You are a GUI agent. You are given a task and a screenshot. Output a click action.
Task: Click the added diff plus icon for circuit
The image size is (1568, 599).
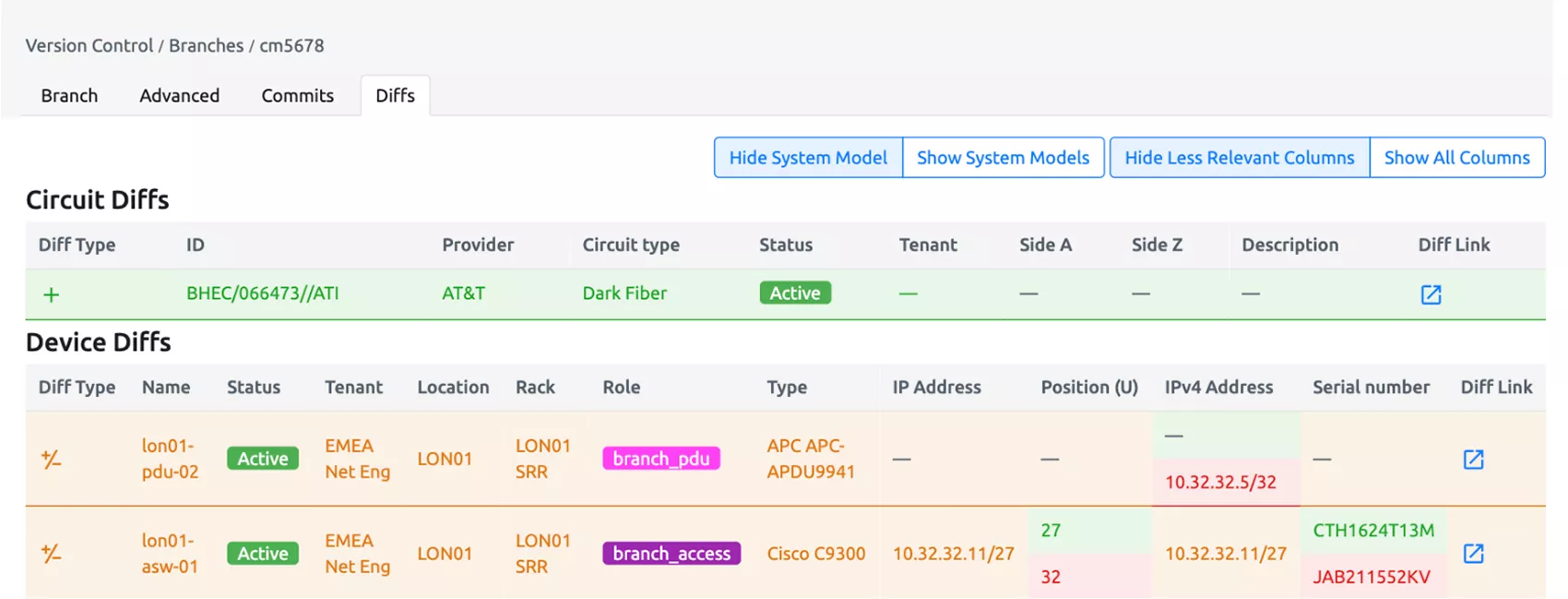52,294
